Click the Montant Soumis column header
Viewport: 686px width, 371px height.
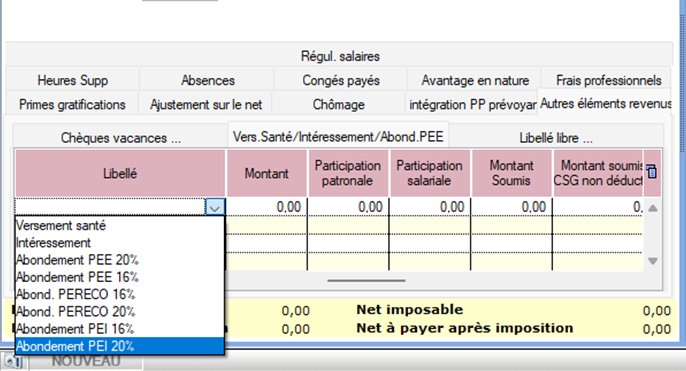[511, 173]
